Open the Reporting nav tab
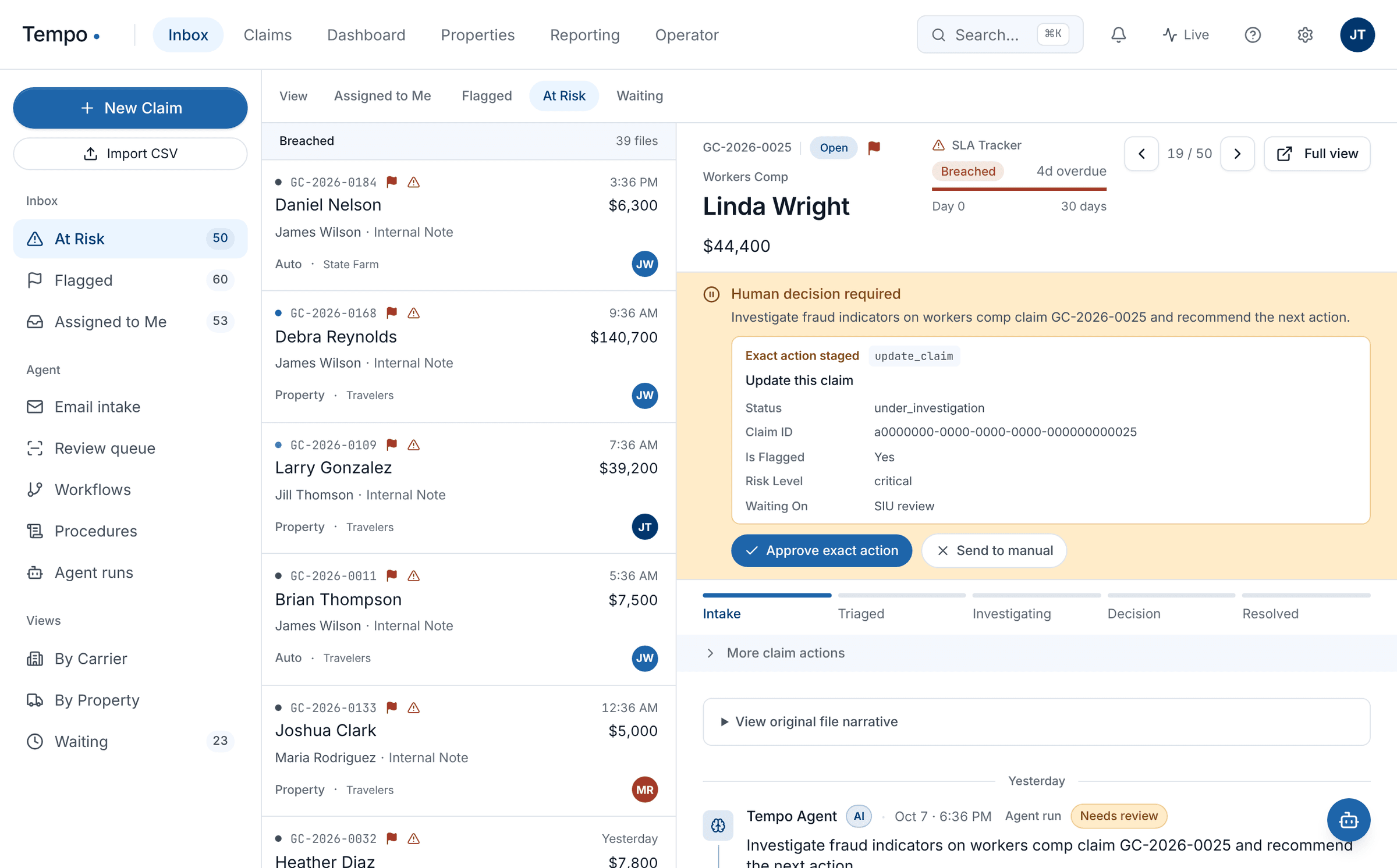 (584, 35)
